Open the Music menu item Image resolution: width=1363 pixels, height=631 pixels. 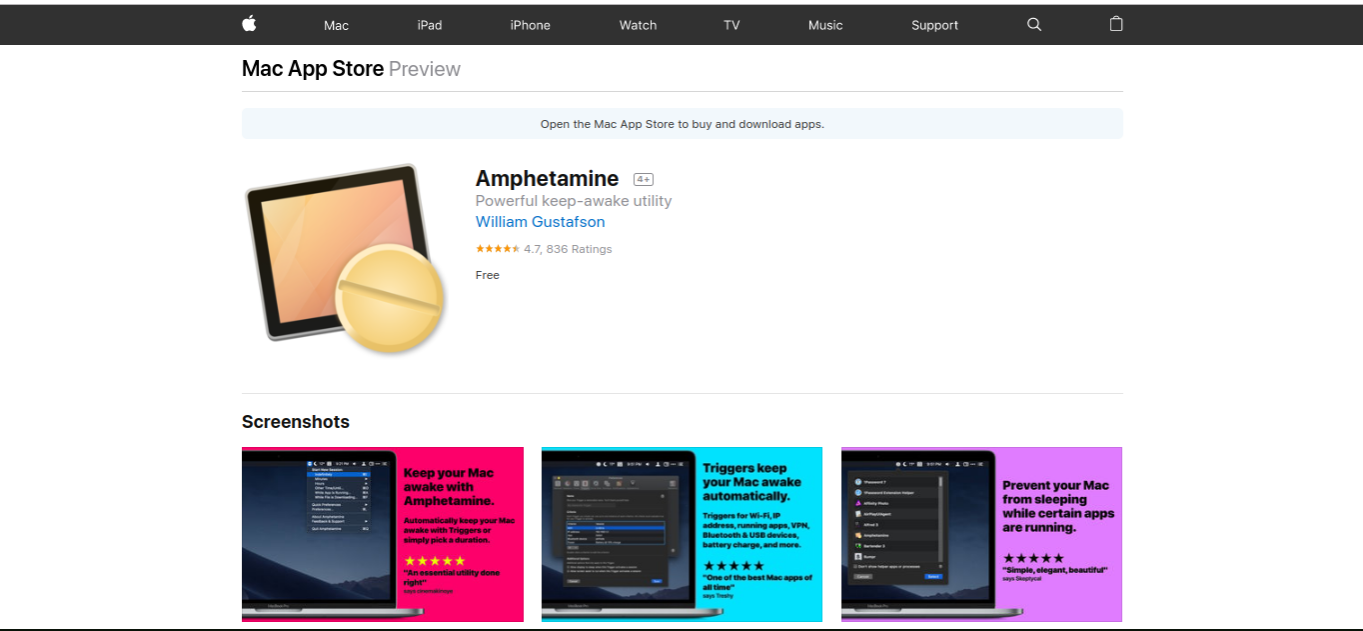(x=826, y=25)
